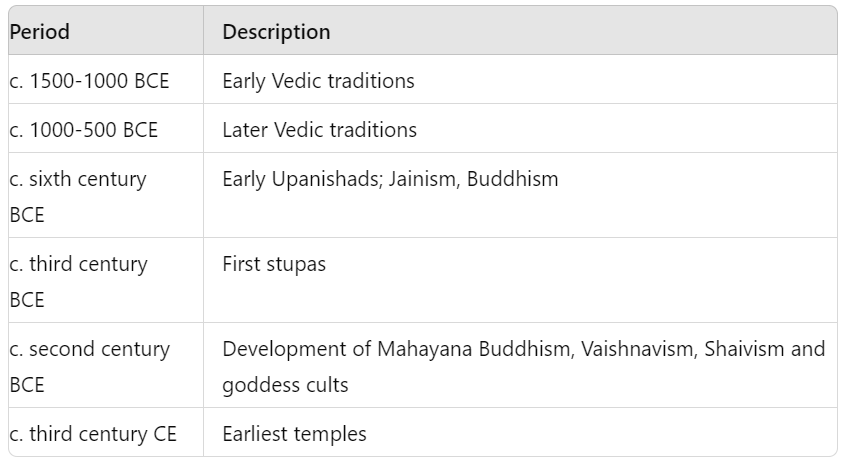Select the c. 1500-1000 BCE cell

tap(106, 79)
